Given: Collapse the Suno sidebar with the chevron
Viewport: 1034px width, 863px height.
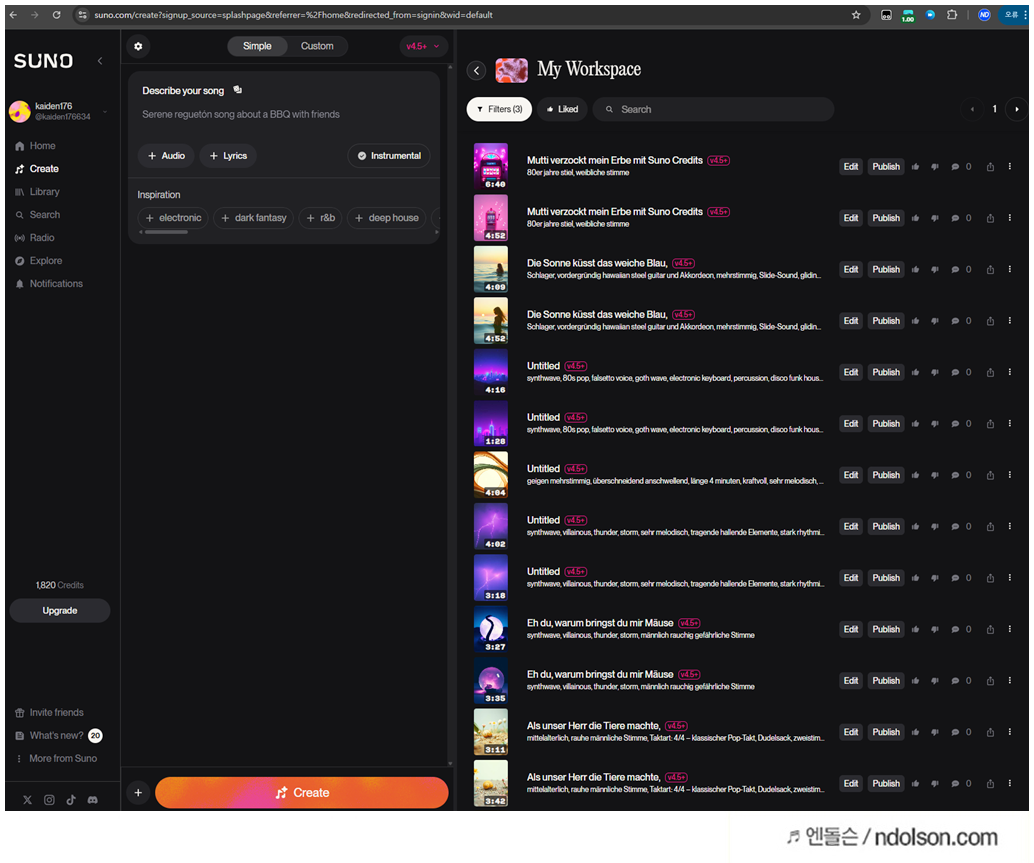Looking at the screenshot, I should pos(100,61).
